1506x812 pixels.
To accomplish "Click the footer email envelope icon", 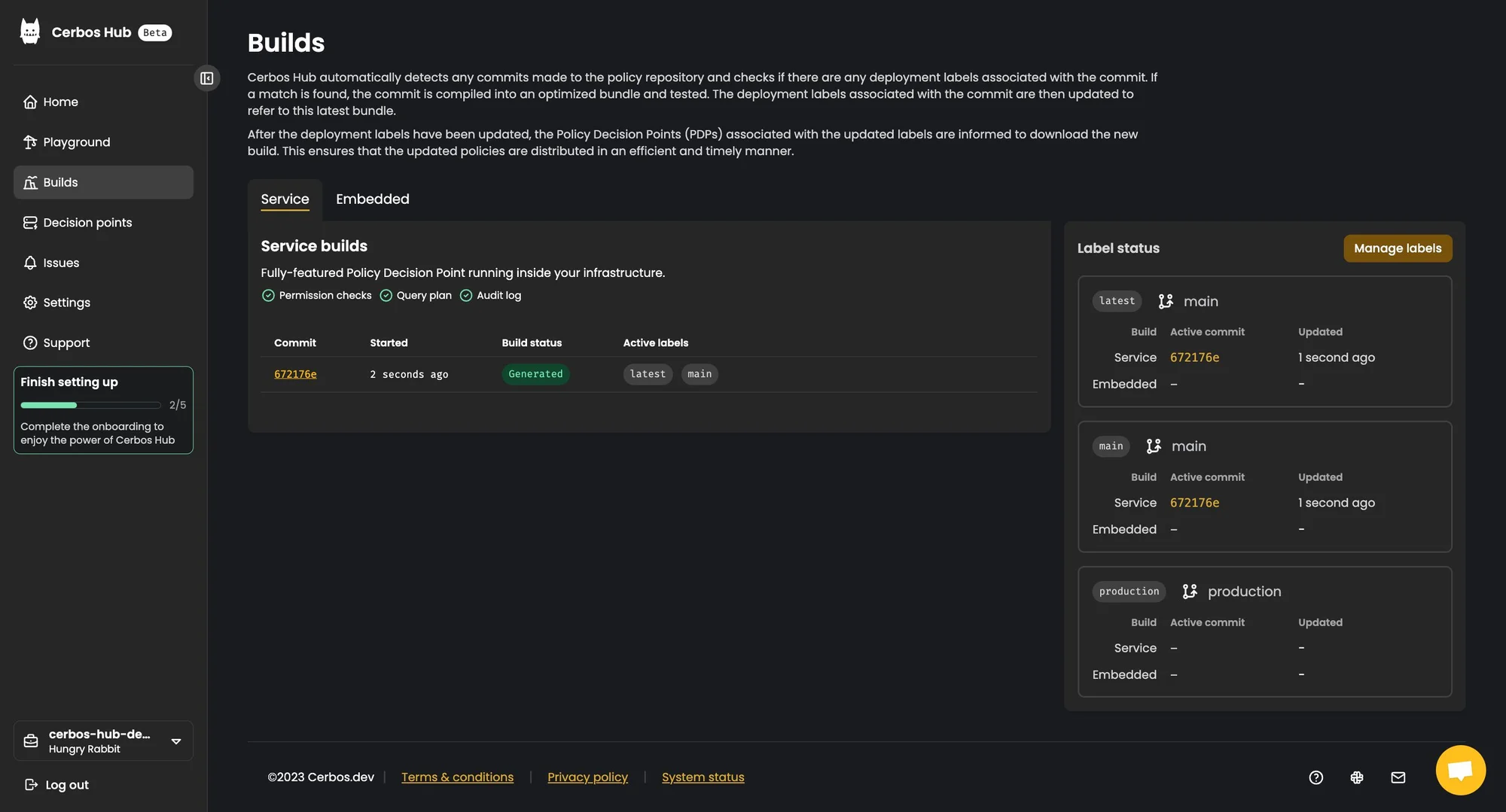I will click(x=1398, y=777).
